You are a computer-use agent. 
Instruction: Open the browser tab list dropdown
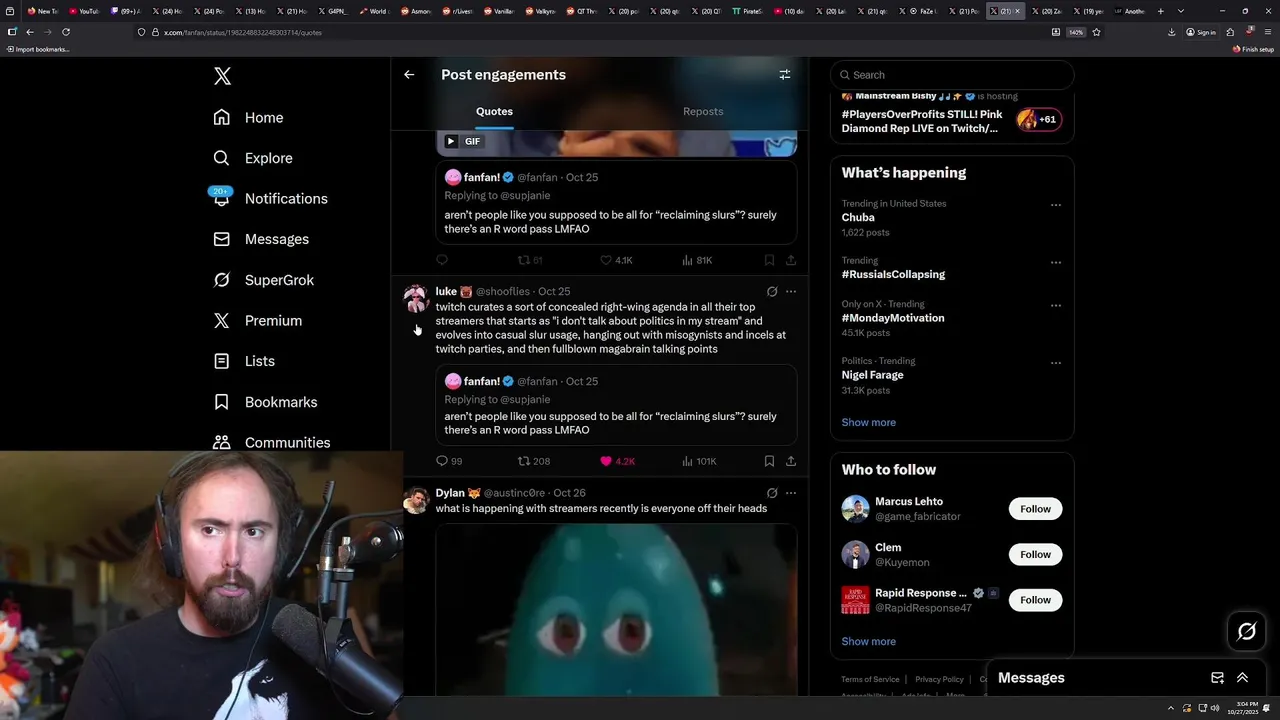point(1181,11)
